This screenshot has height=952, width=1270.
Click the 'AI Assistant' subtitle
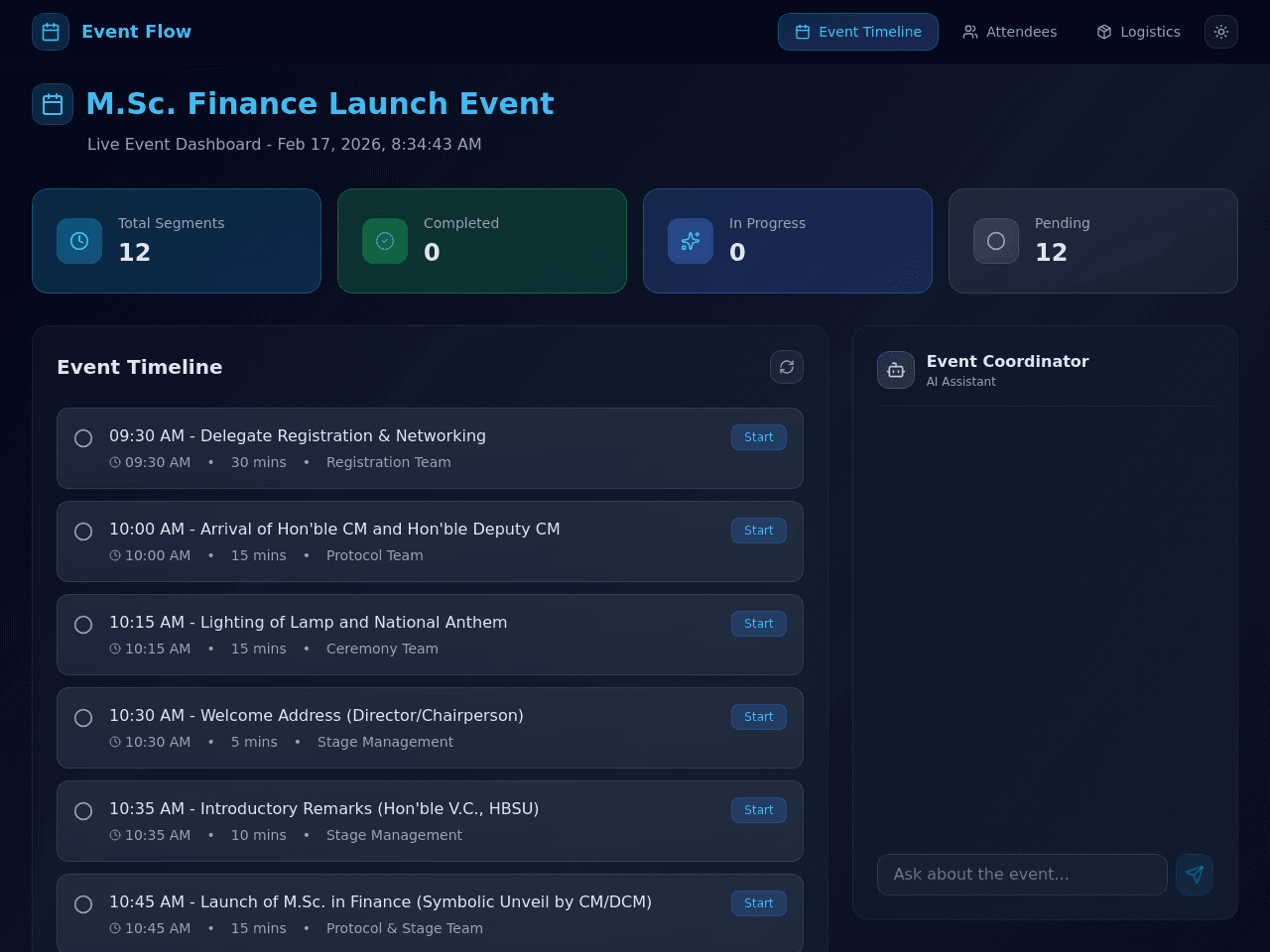coord(961,382)
